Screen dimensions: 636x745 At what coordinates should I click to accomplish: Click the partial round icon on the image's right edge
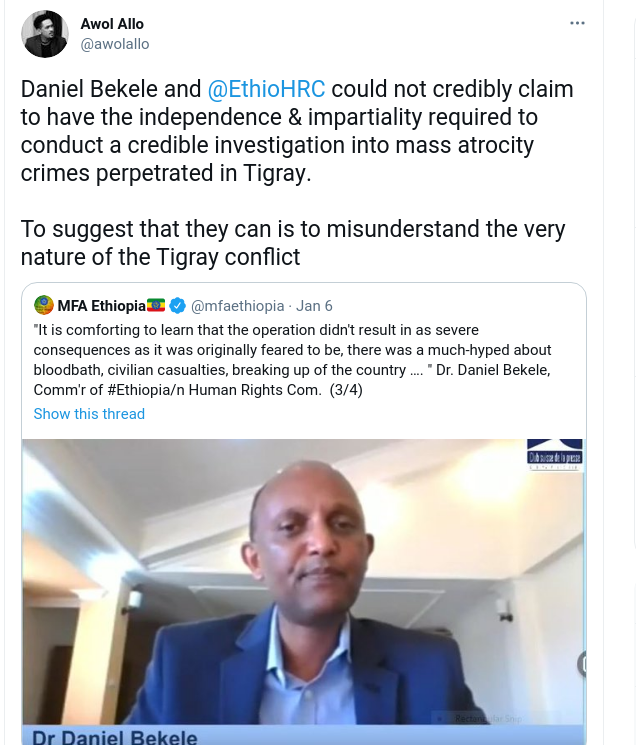pos(582,664)
